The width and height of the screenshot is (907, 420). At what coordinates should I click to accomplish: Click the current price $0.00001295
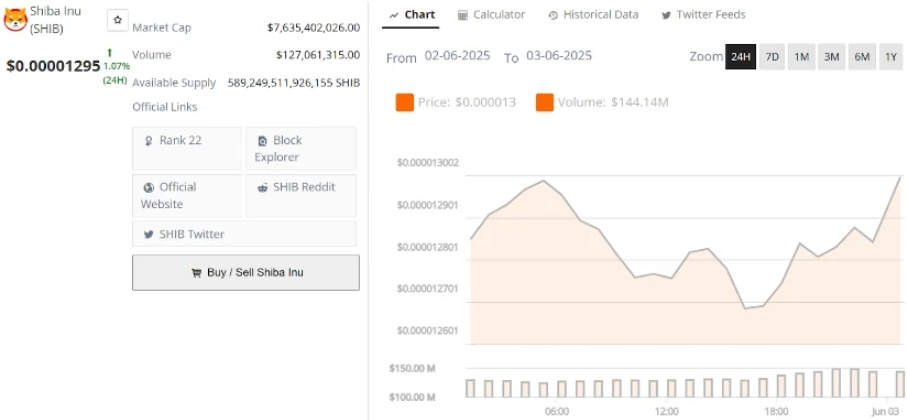tap(53, 66)
